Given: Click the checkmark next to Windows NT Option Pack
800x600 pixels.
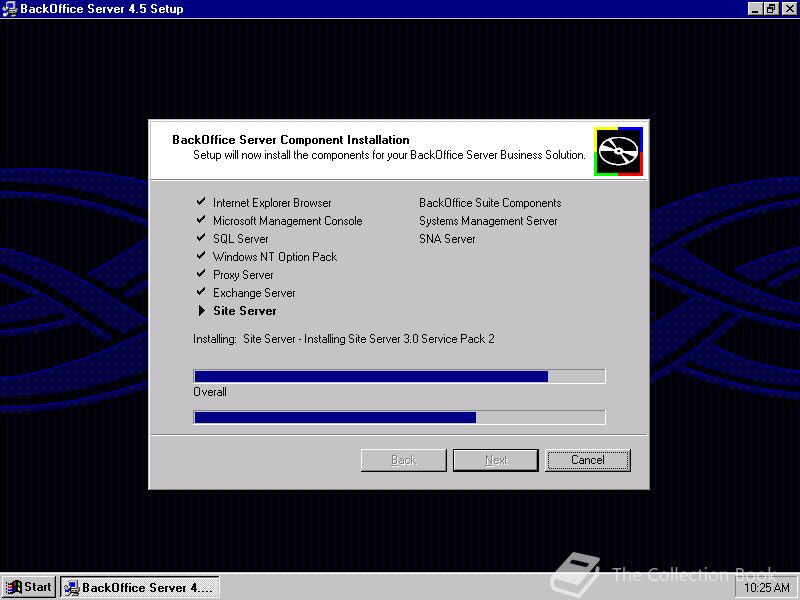Looking at the screenshot, I should coord(201,256).
